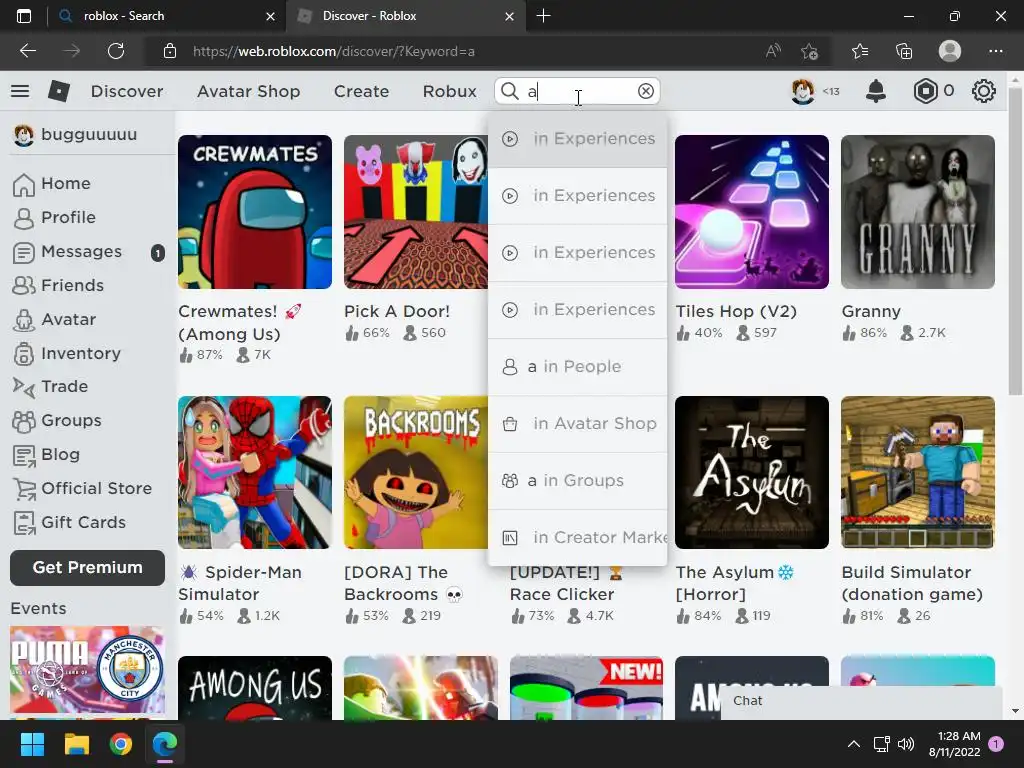Open The Asylum [Horror] thumbnail
Screen dimensions: 1024x768
click(x=752, y=472)
